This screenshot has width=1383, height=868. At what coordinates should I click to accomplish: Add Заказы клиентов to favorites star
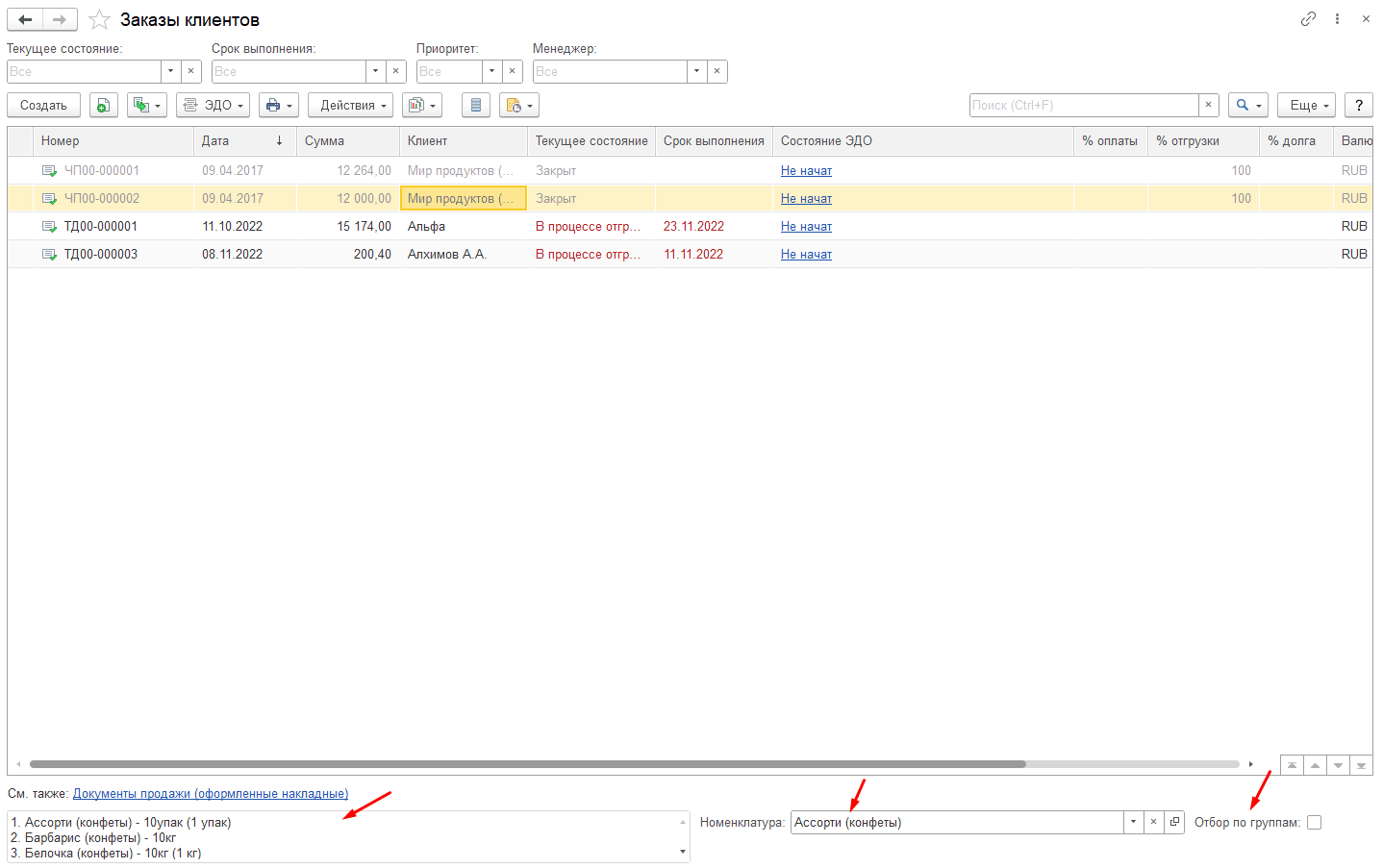pyautogui.click(x=99, y=19)
